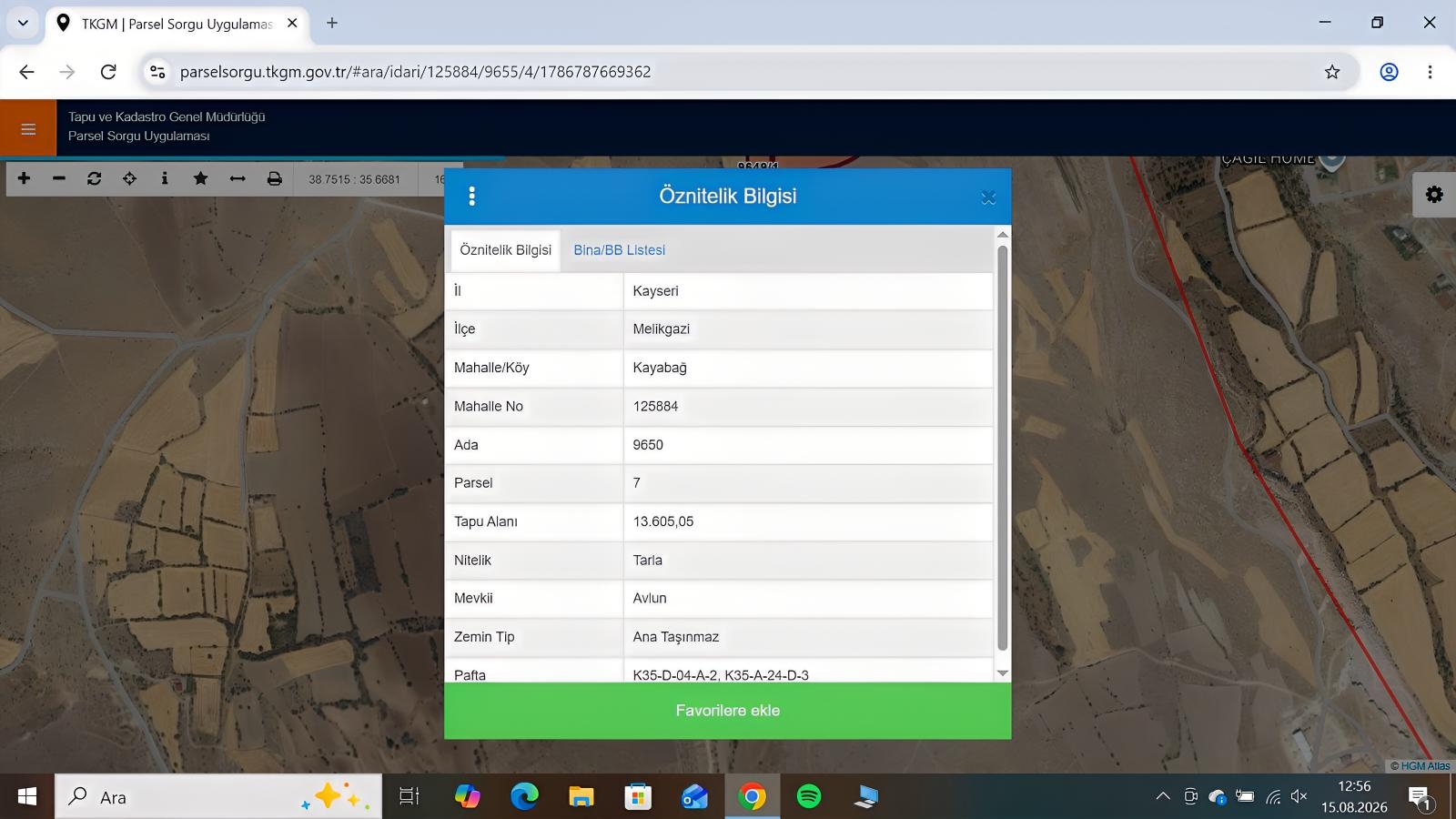Reload the browser page
This screenshot has height=819, width=1456.
click(x=108, y=72)
